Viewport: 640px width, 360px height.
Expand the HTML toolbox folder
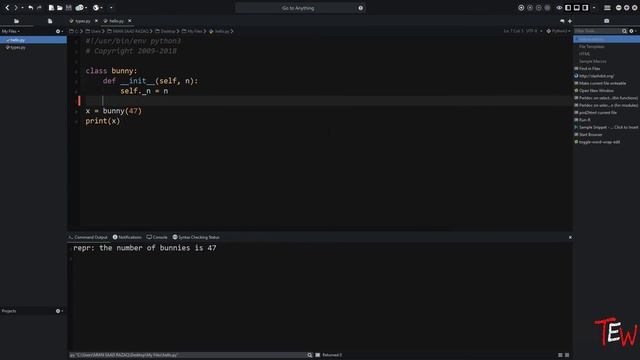coord(584,54)
